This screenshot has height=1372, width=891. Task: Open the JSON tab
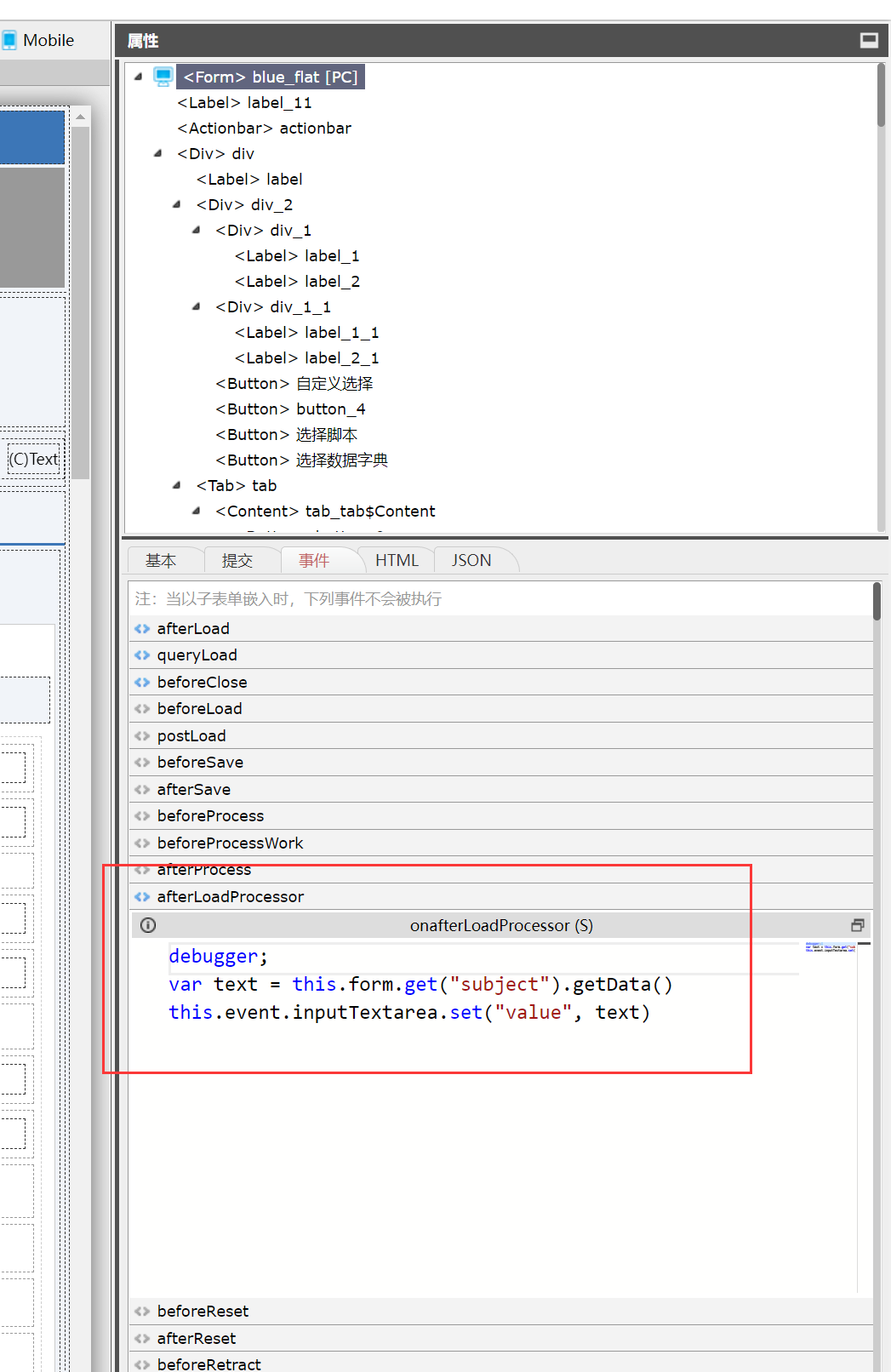click(471, 560)
